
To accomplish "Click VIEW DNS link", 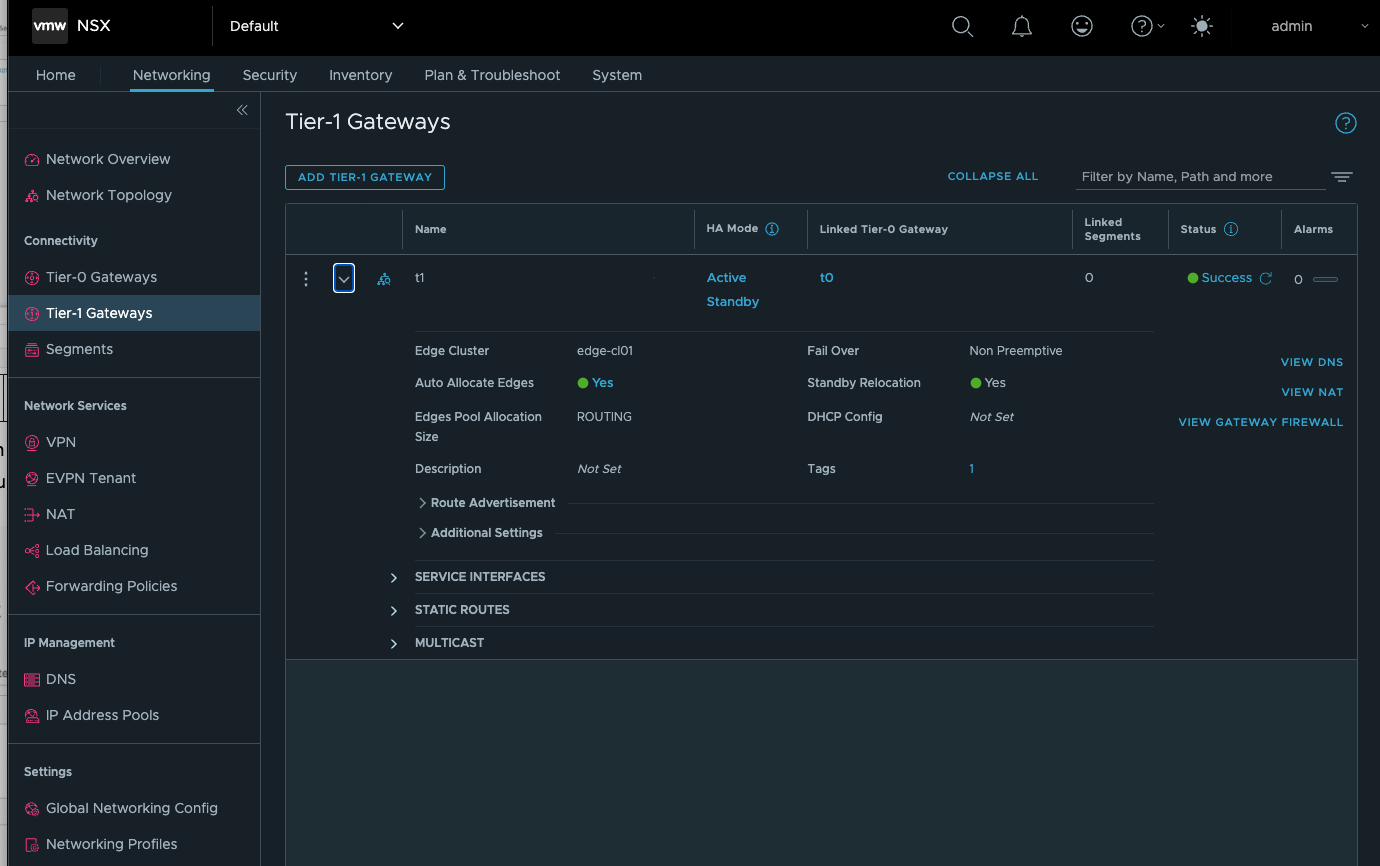I will coord(1312,362).
